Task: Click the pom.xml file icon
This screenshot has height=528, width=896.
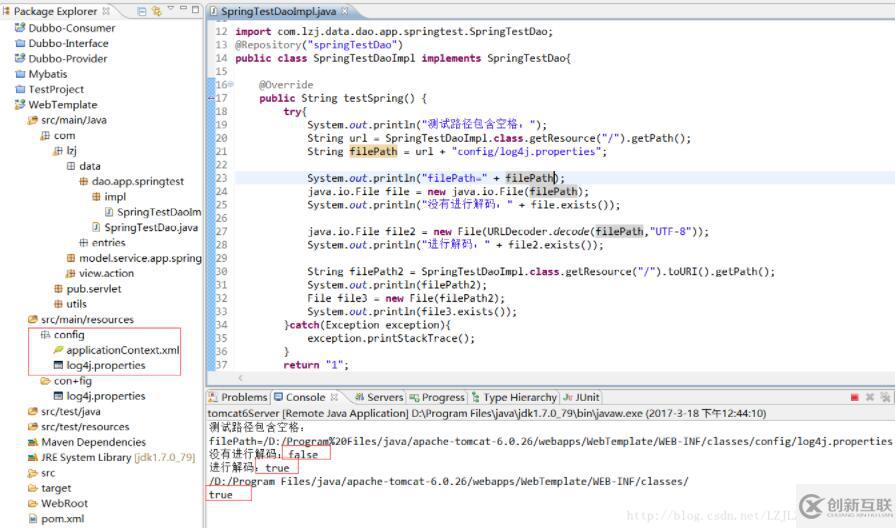Action: 33,518
